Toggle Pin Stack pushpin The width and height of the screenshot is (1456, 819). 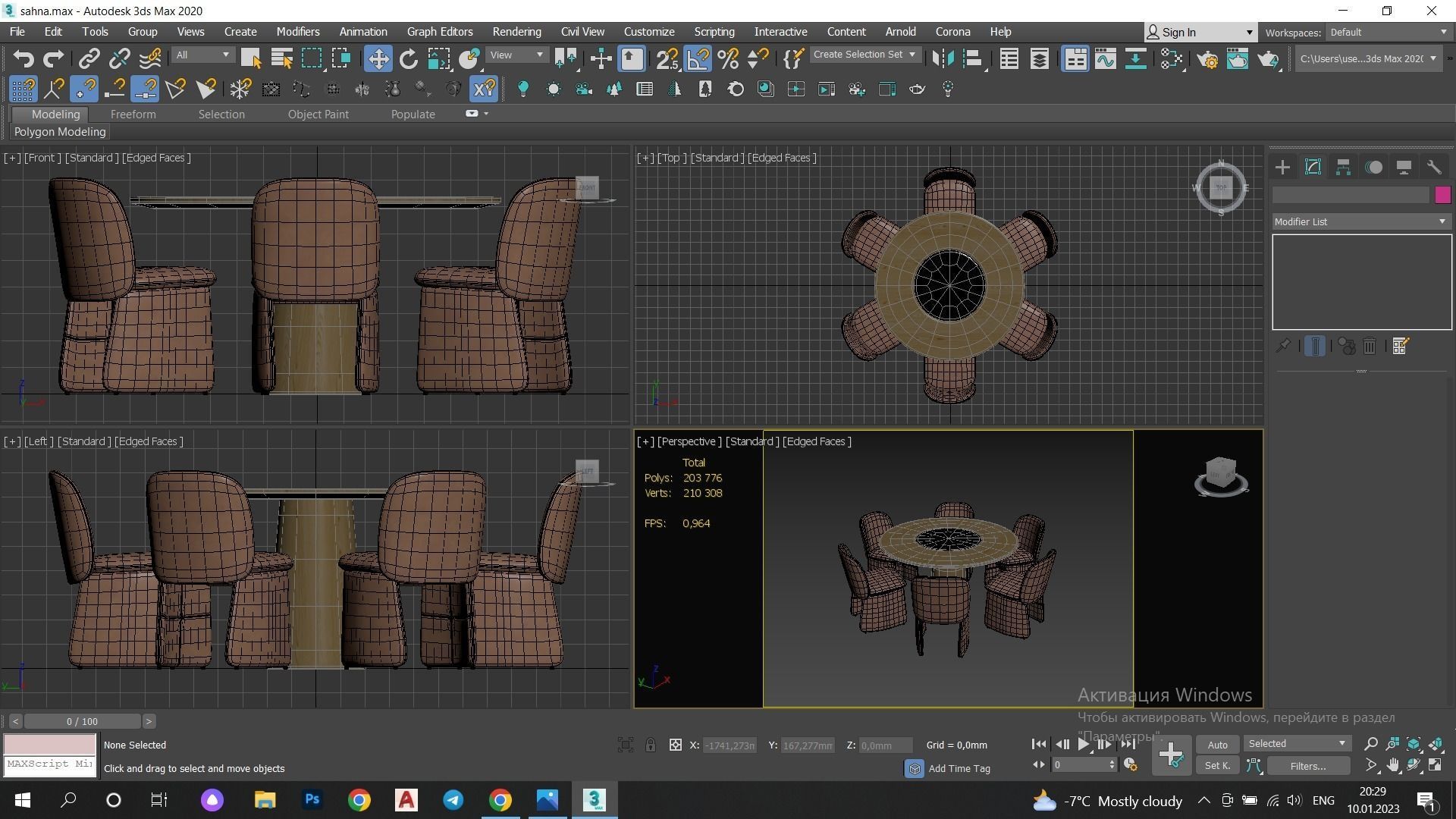[1282, 347]
